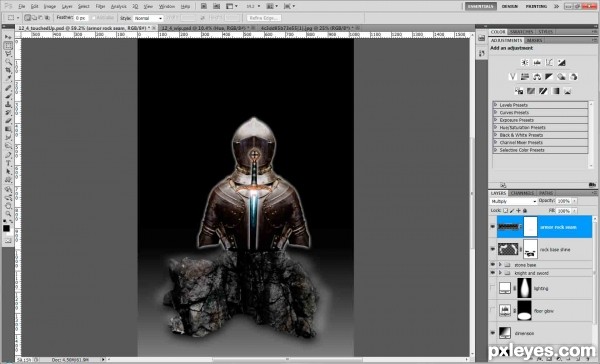Click the foreground color swatch
The image size is (600, 364).
6,229
